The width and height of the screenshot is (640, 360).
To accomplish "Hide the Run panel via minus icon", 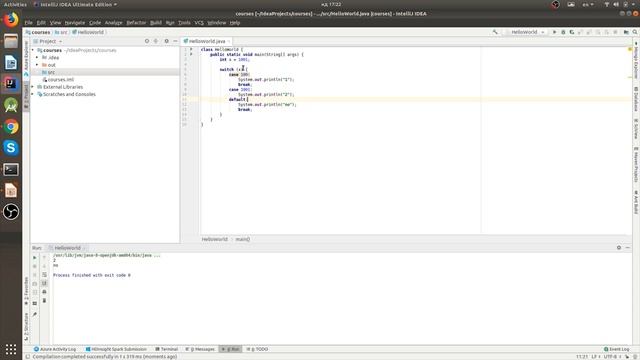I will pos(627,248).
